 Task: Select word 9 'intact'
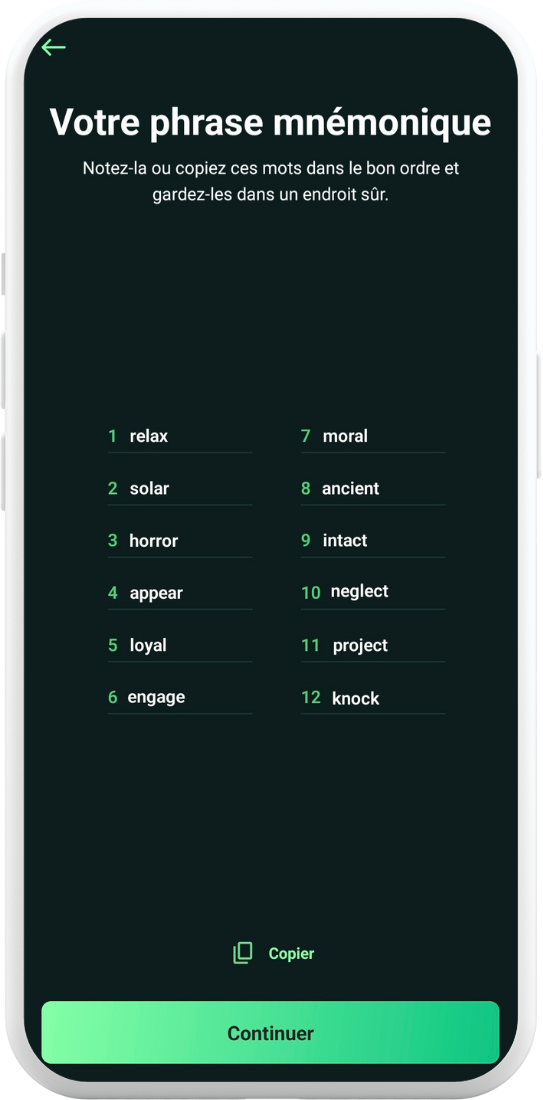345,541
